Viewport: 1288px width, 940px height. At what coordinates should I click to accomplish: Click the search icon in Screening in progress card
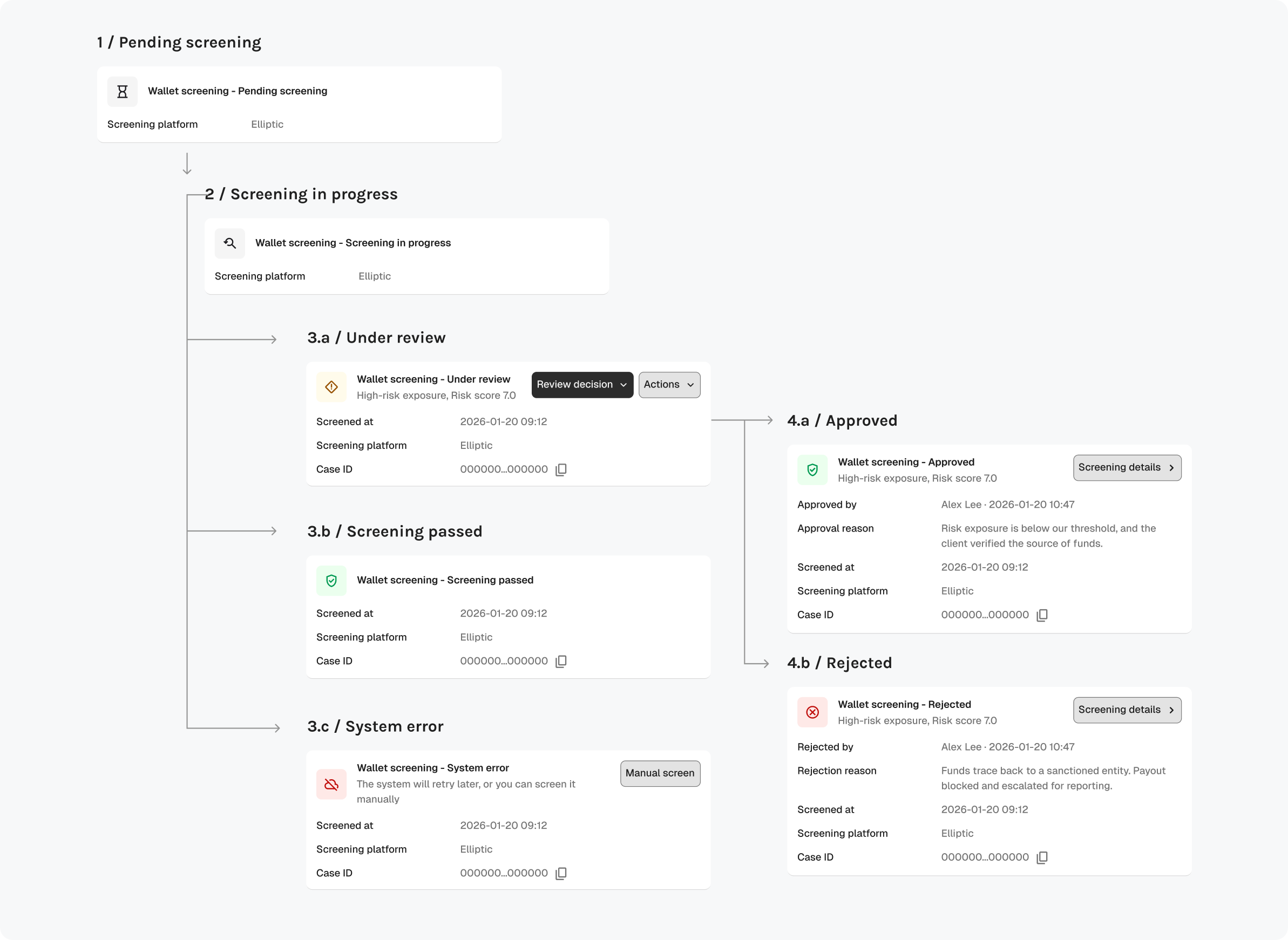coord(230,243)
